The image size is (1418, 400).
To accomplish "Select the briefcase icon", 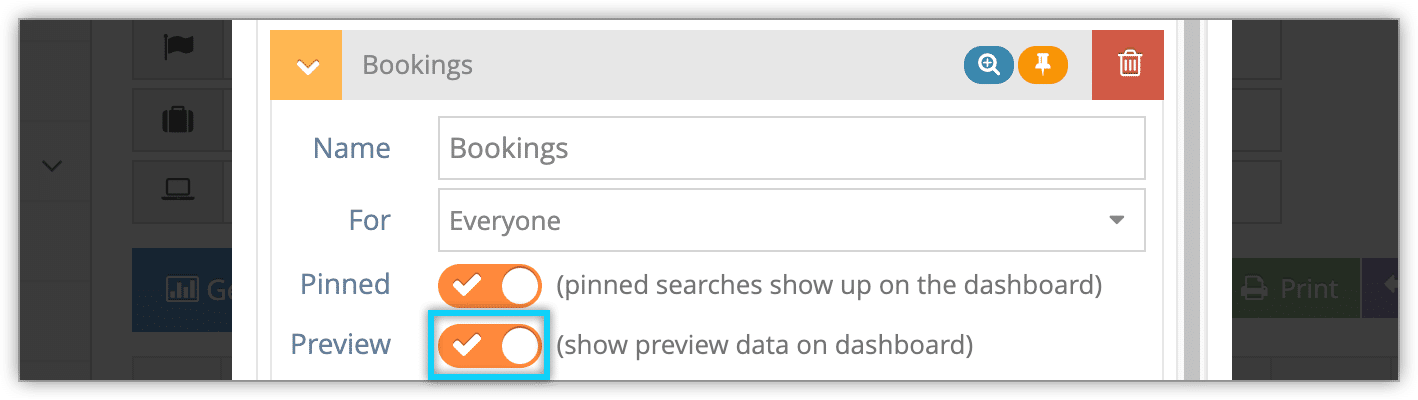I will coord(178,121).
